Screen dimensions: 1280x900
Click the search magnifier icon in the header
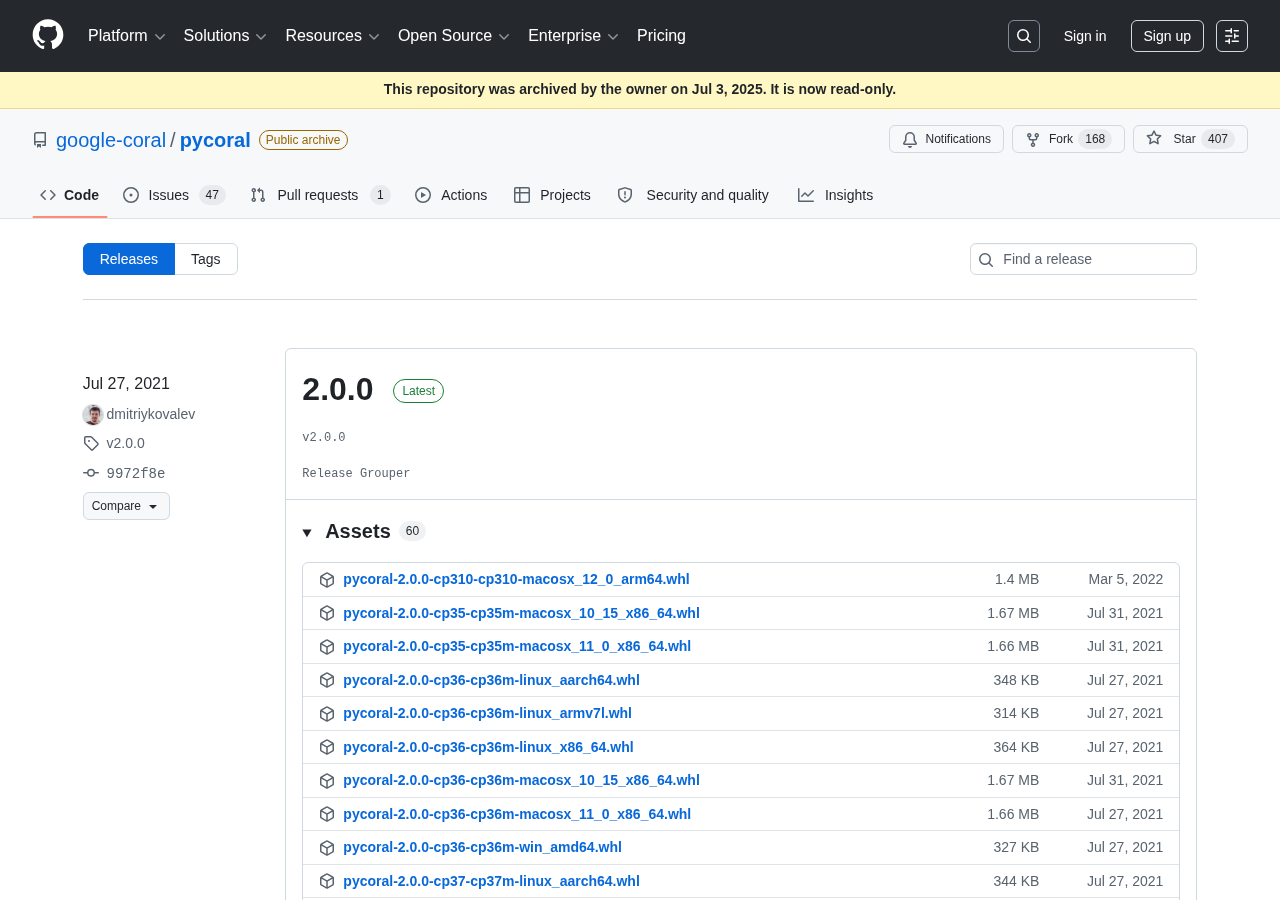[x=1024, y=36]
